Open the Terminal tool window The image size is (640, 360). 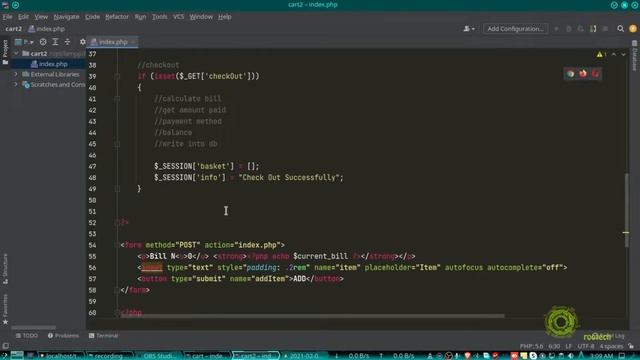[103, 336]
